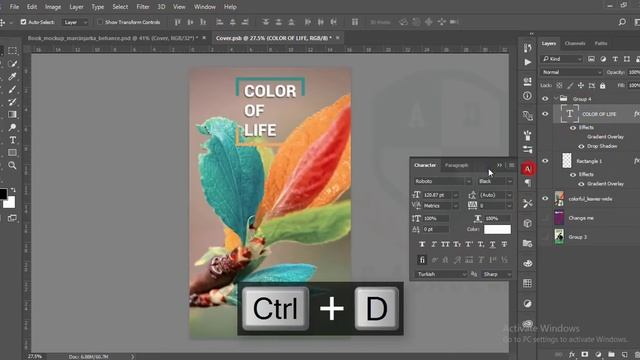Click the search magnifier in options bar
This screenshot has height=360, width=640.
622,22
